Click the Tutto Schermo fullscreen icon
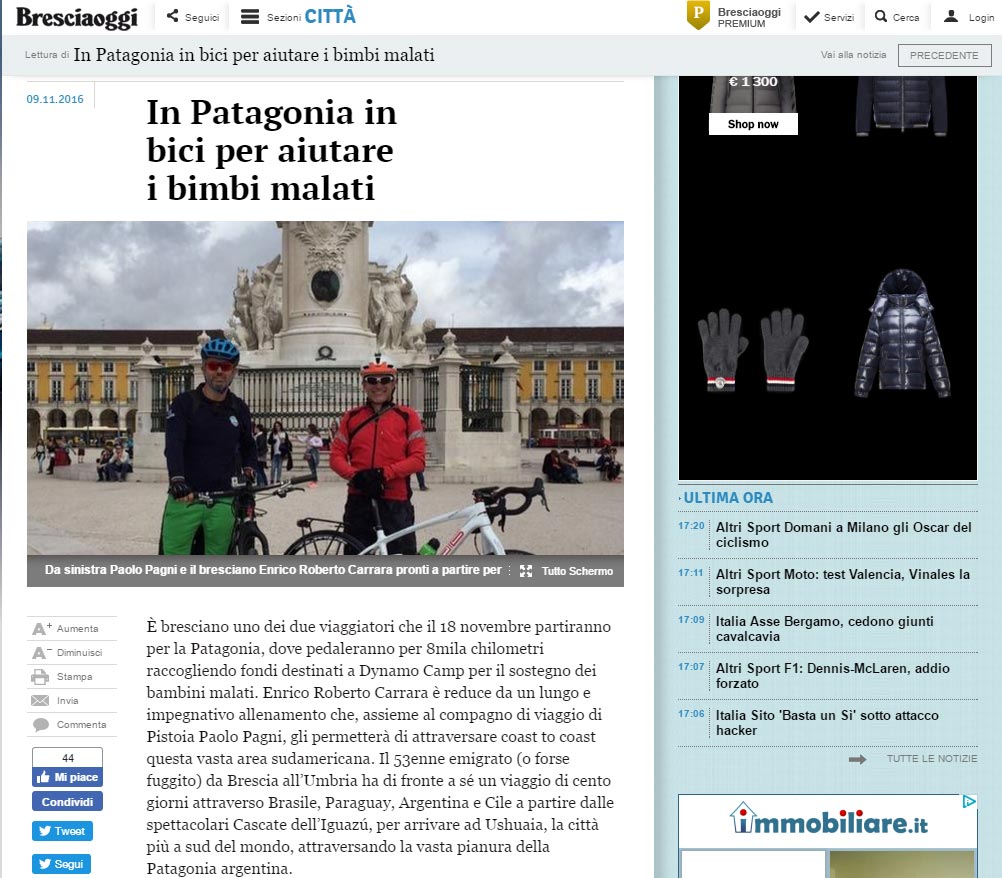 point(526,571)
